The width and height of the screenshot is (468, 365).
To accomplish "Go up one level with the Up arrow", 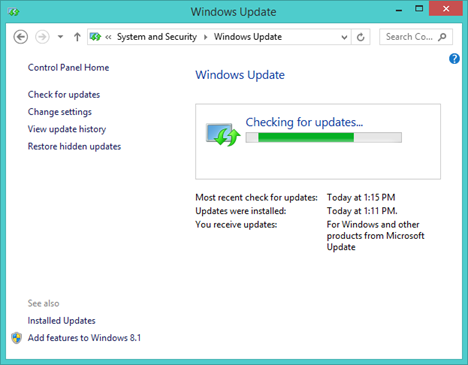I will point(77,37).
